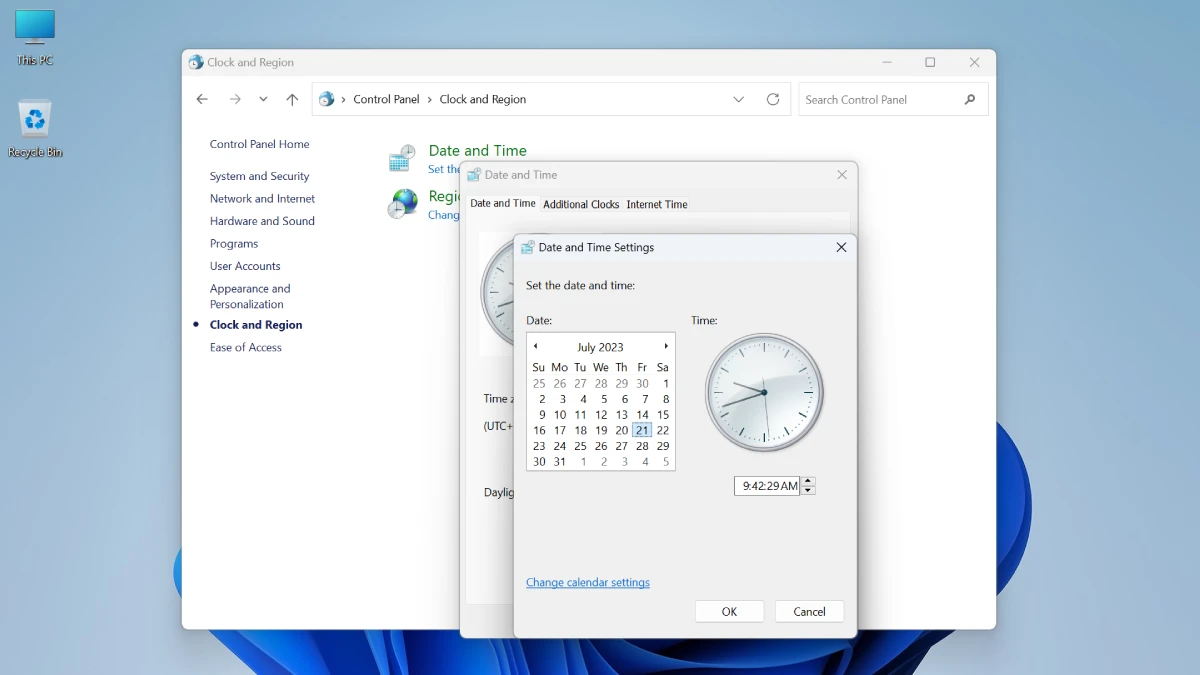Select July 6 in the calendar

click(625, 399)
